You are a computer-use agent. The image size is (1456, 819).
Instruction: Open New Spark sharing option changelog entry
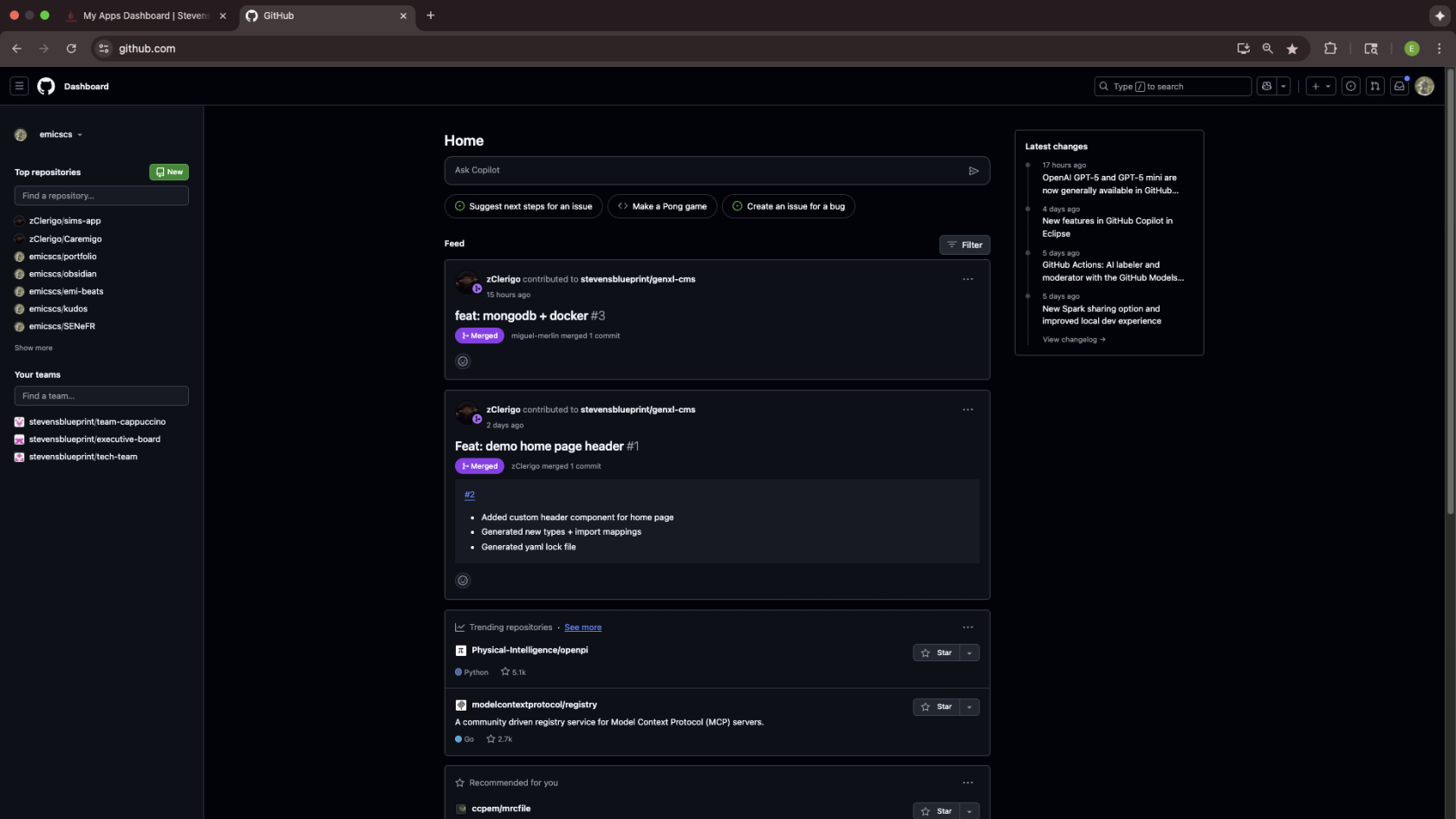pos(1102,315)
